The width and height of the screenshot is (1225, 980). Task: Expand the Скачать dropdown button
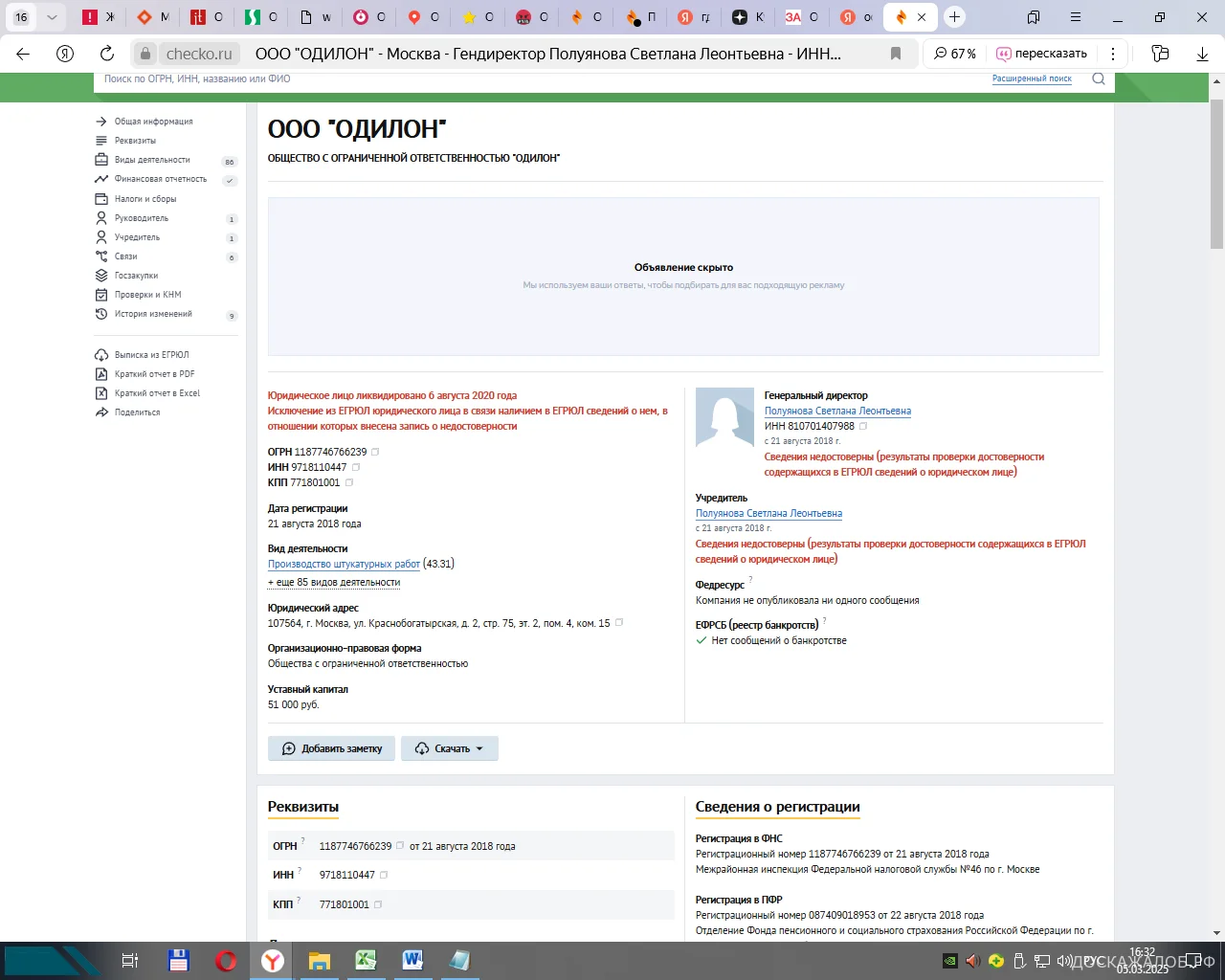450,748
